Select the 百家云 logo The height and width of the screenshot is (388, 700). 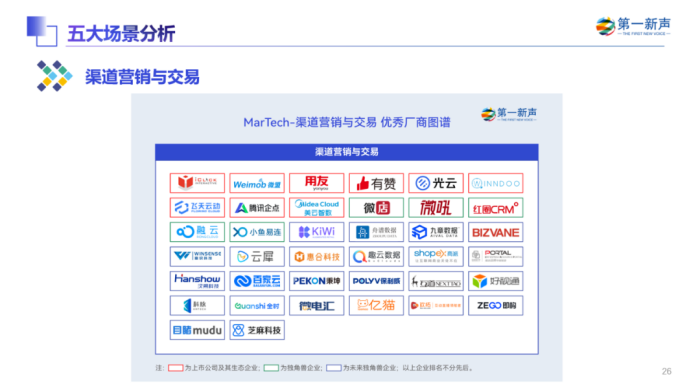(257, 281)
